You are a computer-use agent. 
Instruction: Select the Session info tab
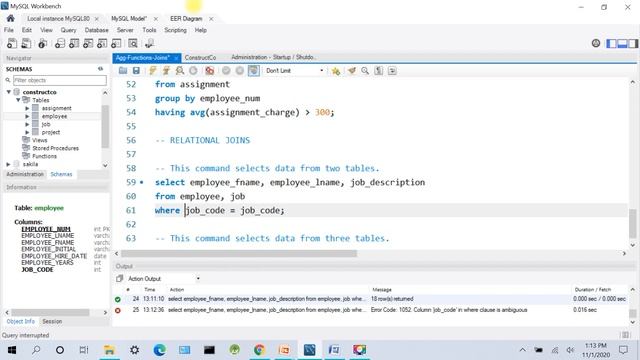pyautogui.click(x=52, y=322)
